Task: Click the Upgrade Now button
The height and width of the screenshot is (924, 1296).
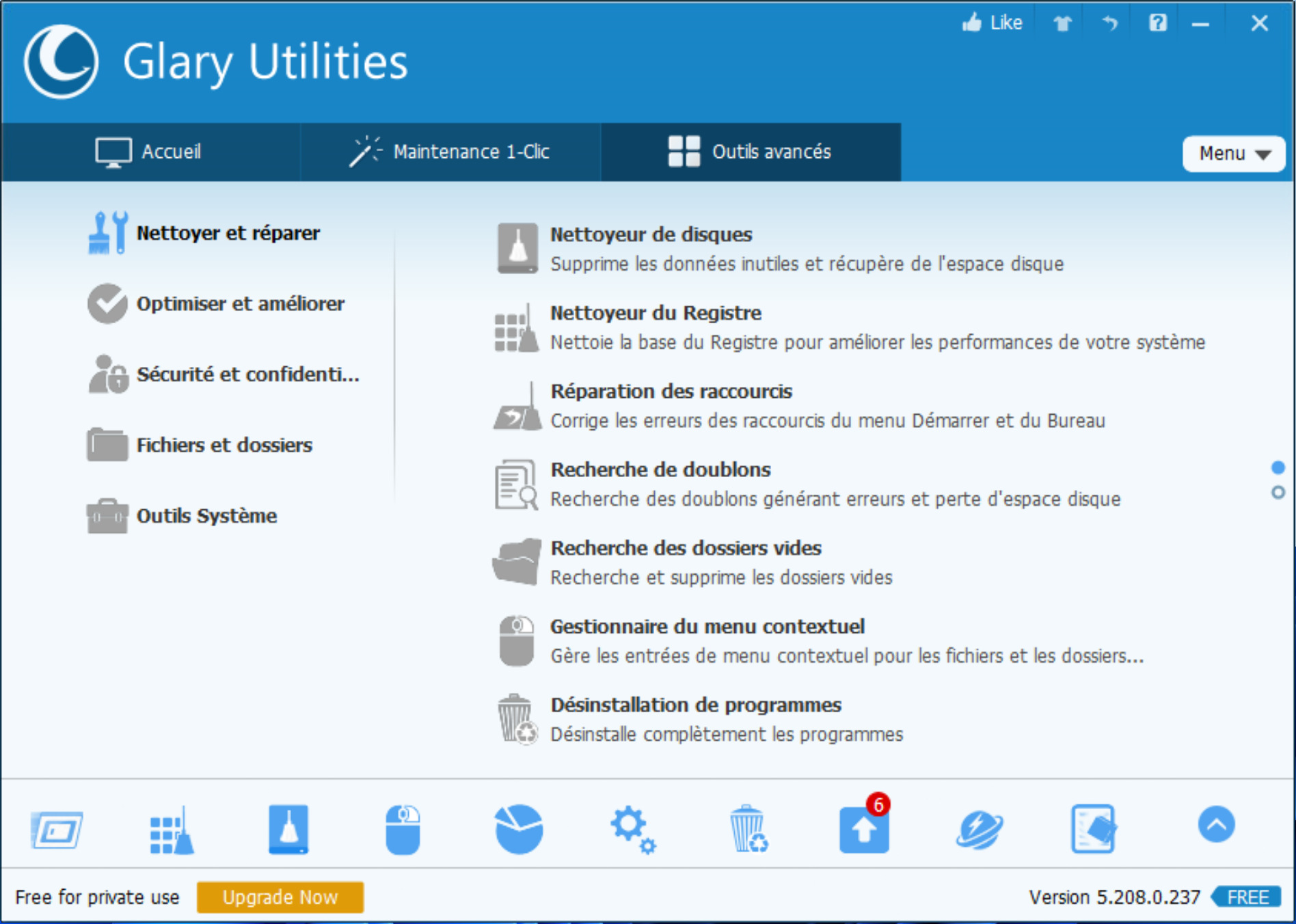Action: pyautogui.click(x=280, y=897)
